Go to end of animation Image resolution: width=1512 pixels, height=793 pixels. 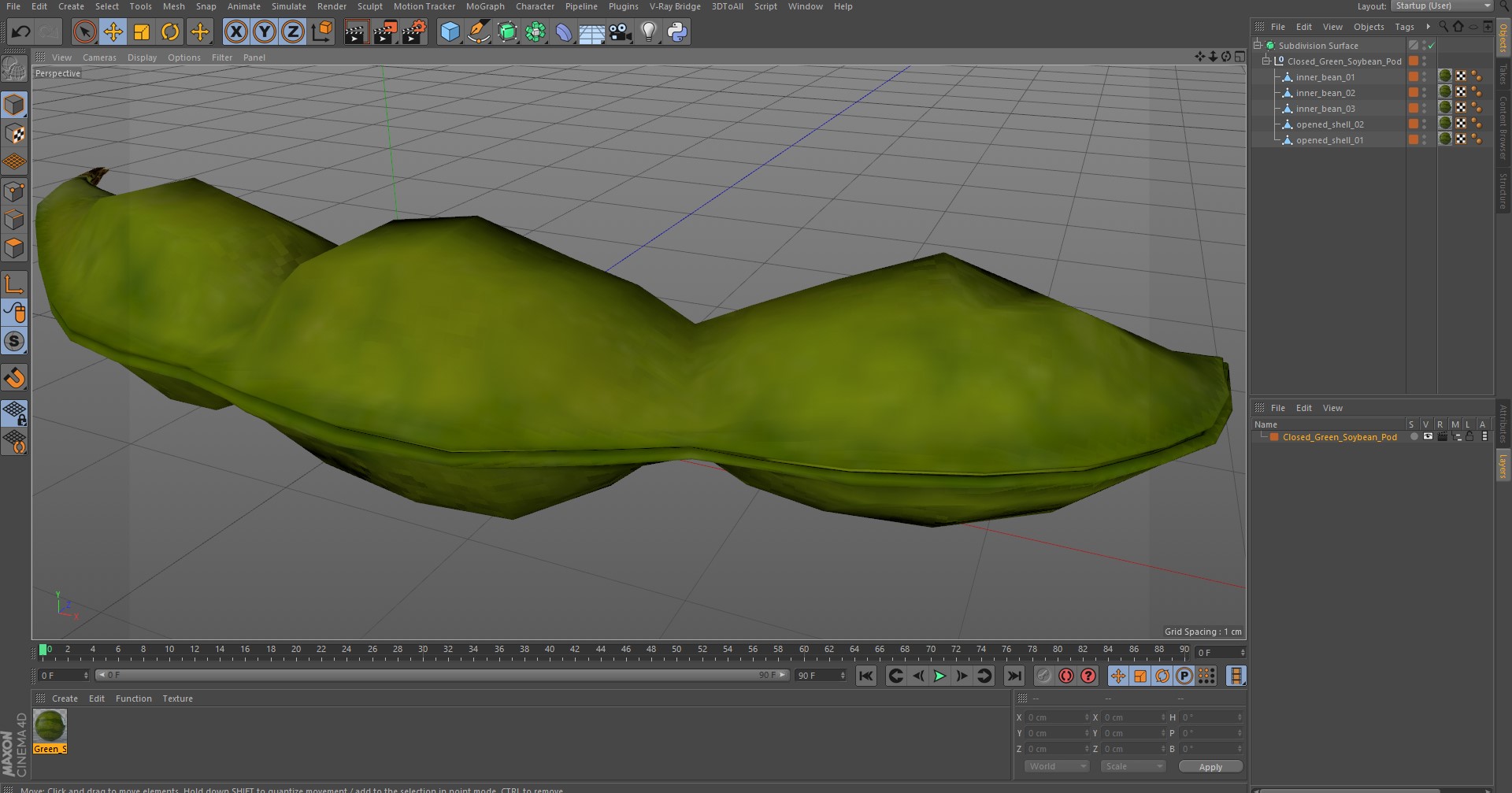pyautogui.click(x=1014, y=676)
